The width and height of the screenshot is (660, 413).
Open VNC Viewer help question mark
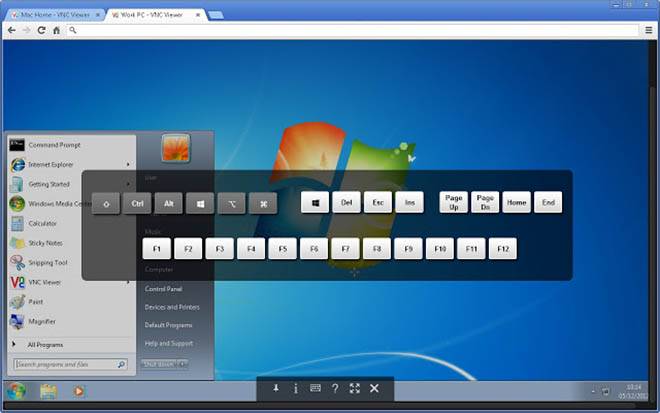pos(335,388)
